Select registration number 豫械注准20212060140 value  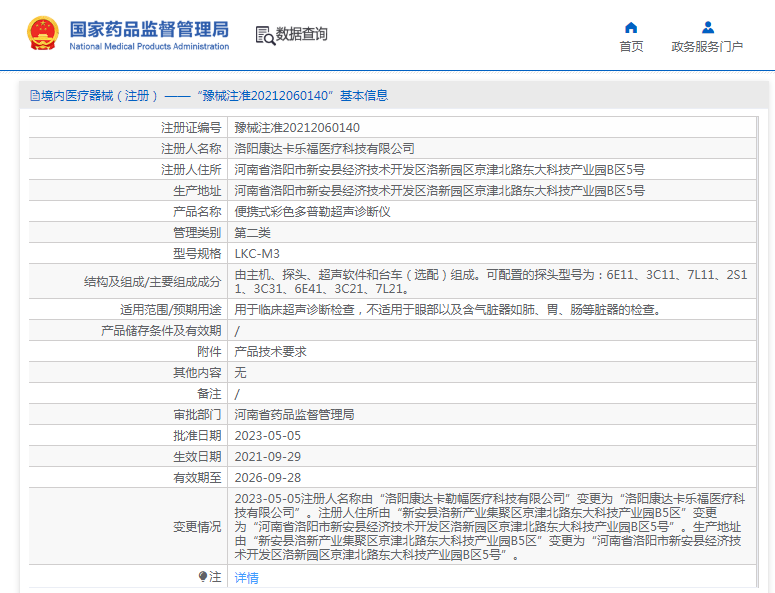pyautogui.click(x=297, y=128)
